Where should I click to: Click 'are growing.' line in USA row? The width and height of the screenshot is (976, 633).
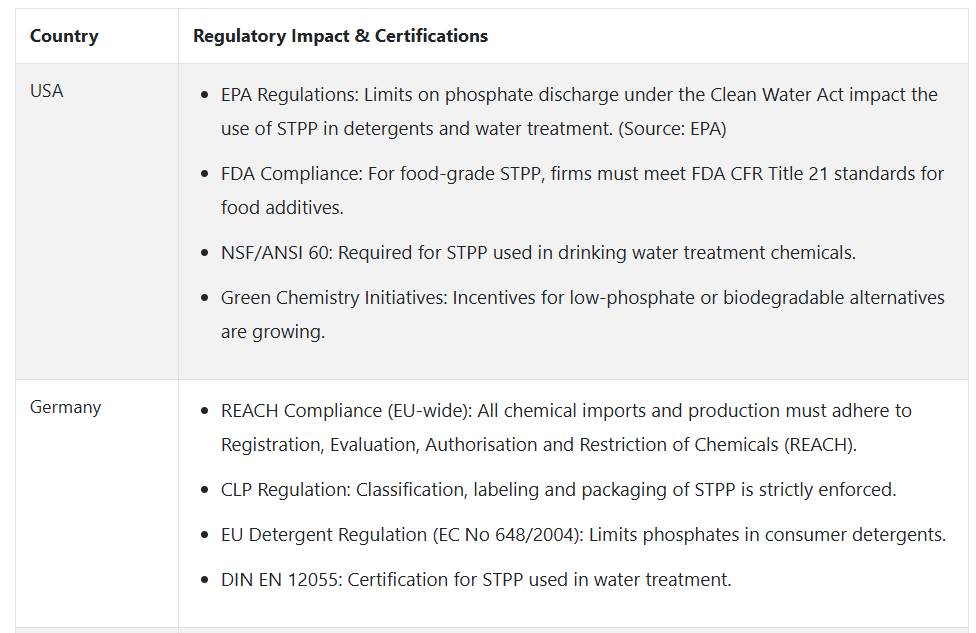[x=273, y=332]
